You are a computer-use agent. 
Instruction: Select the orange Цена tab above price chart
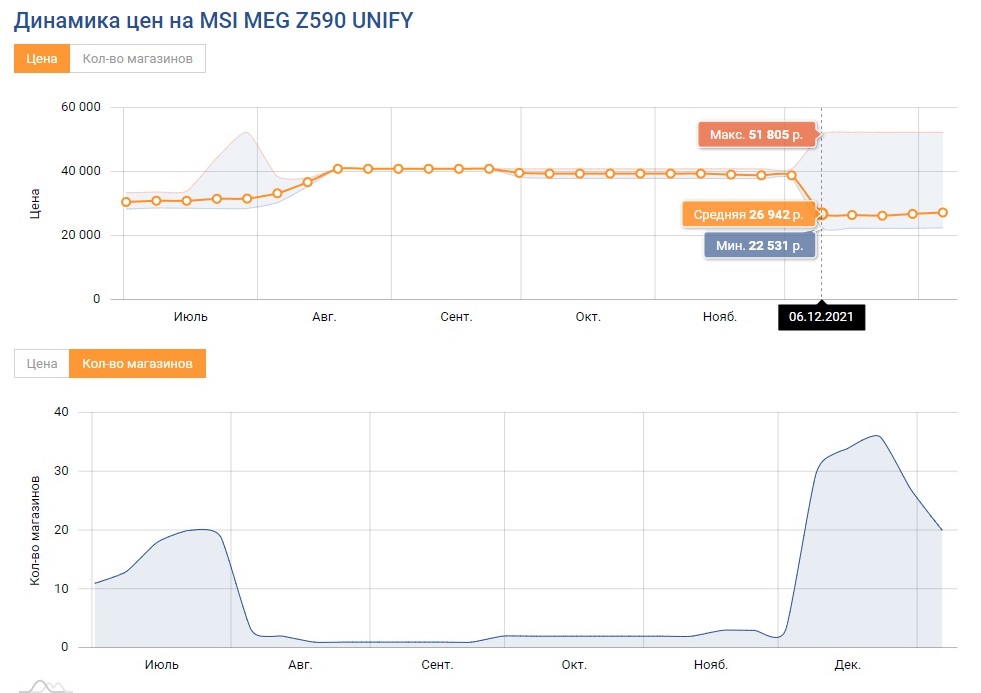pos(42,59)
